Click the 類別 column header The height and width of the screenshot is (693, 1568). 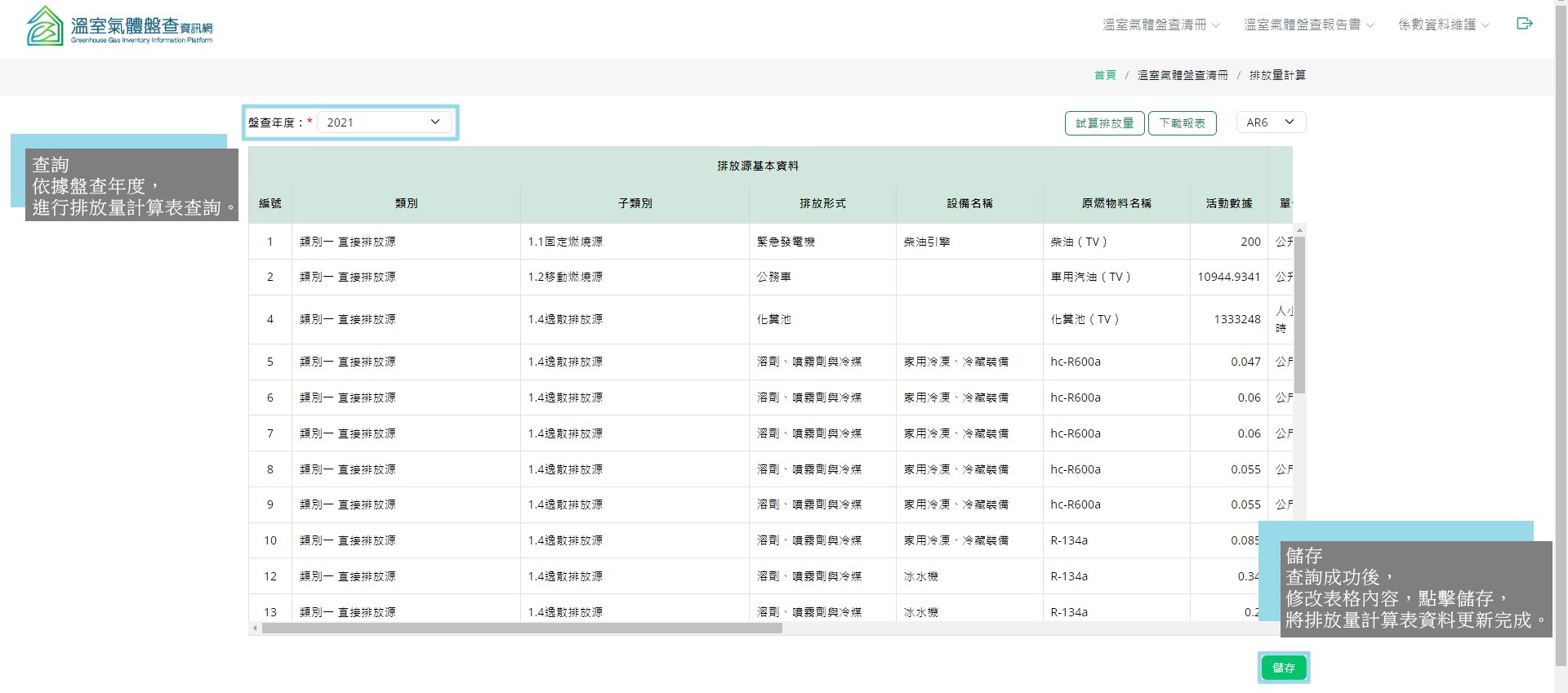click(x=406, y=203)
